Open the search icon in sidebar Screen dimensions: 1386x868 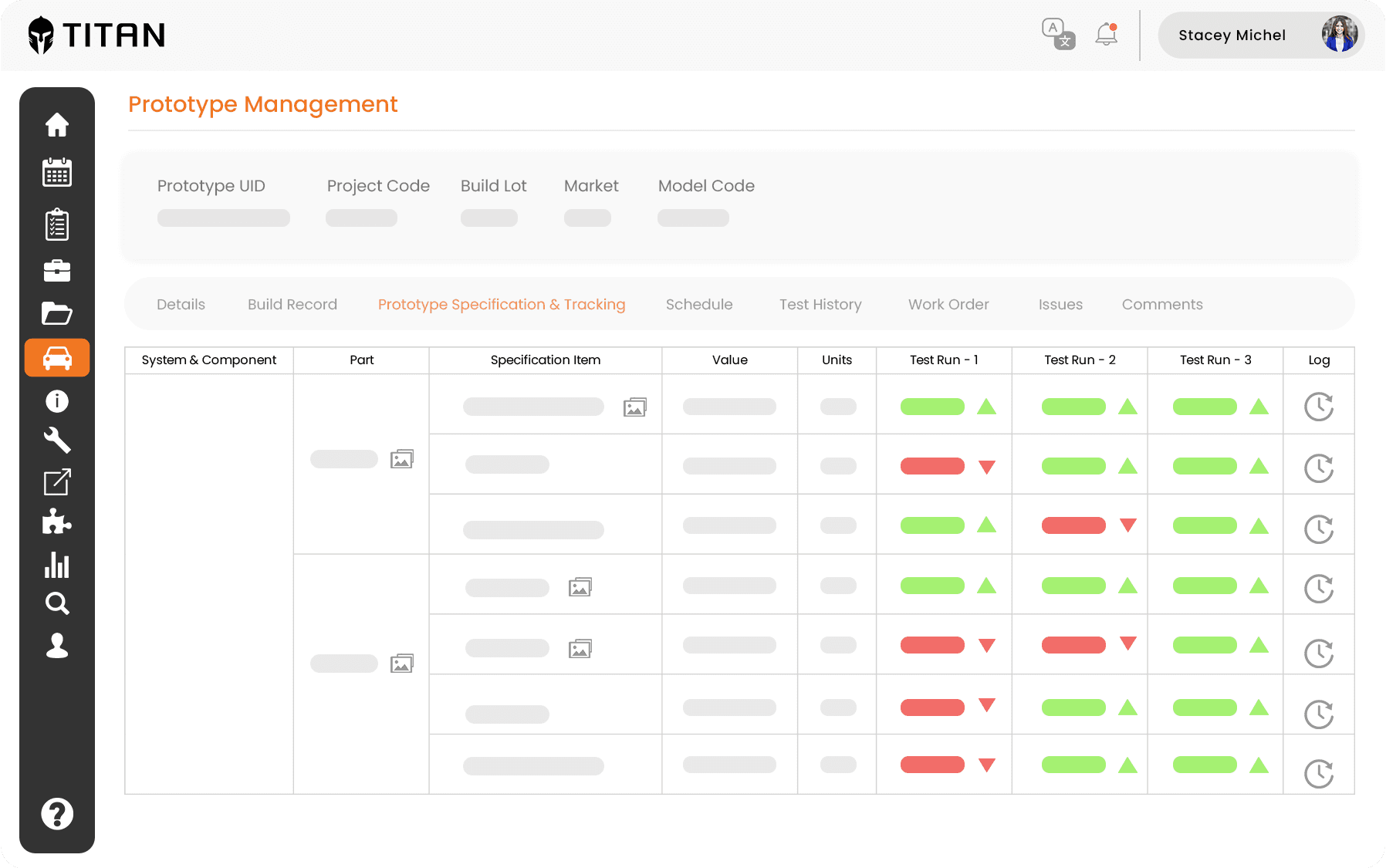tap(57, 603)
